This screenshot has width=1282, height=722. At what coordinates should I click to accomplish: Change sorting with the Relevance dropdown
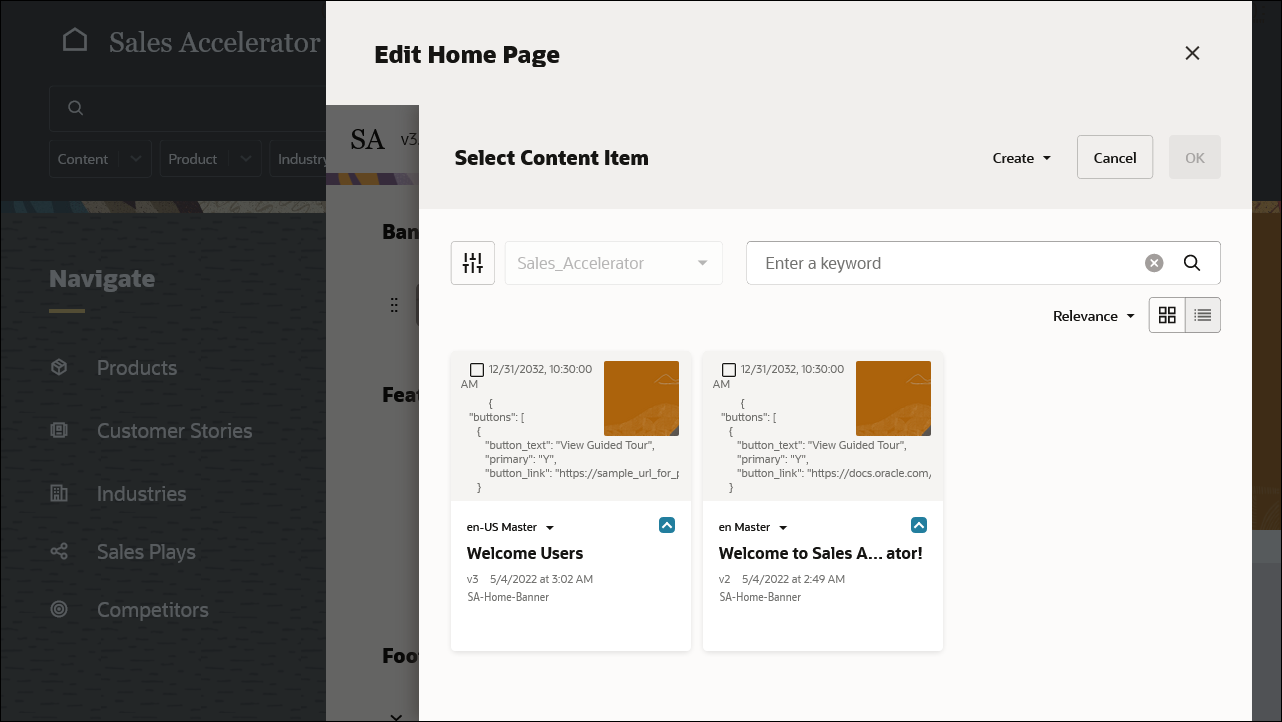coord(1093,315)
